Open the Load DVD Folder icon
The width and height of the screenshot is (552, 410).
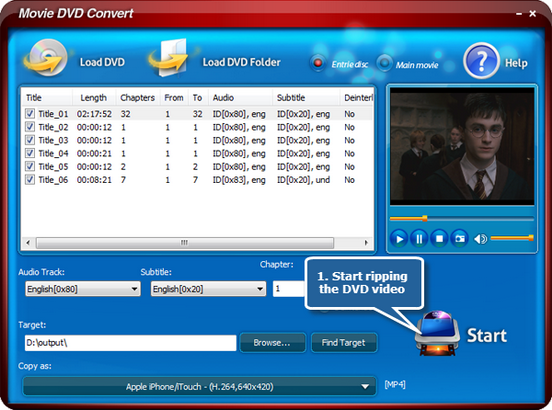169,58
